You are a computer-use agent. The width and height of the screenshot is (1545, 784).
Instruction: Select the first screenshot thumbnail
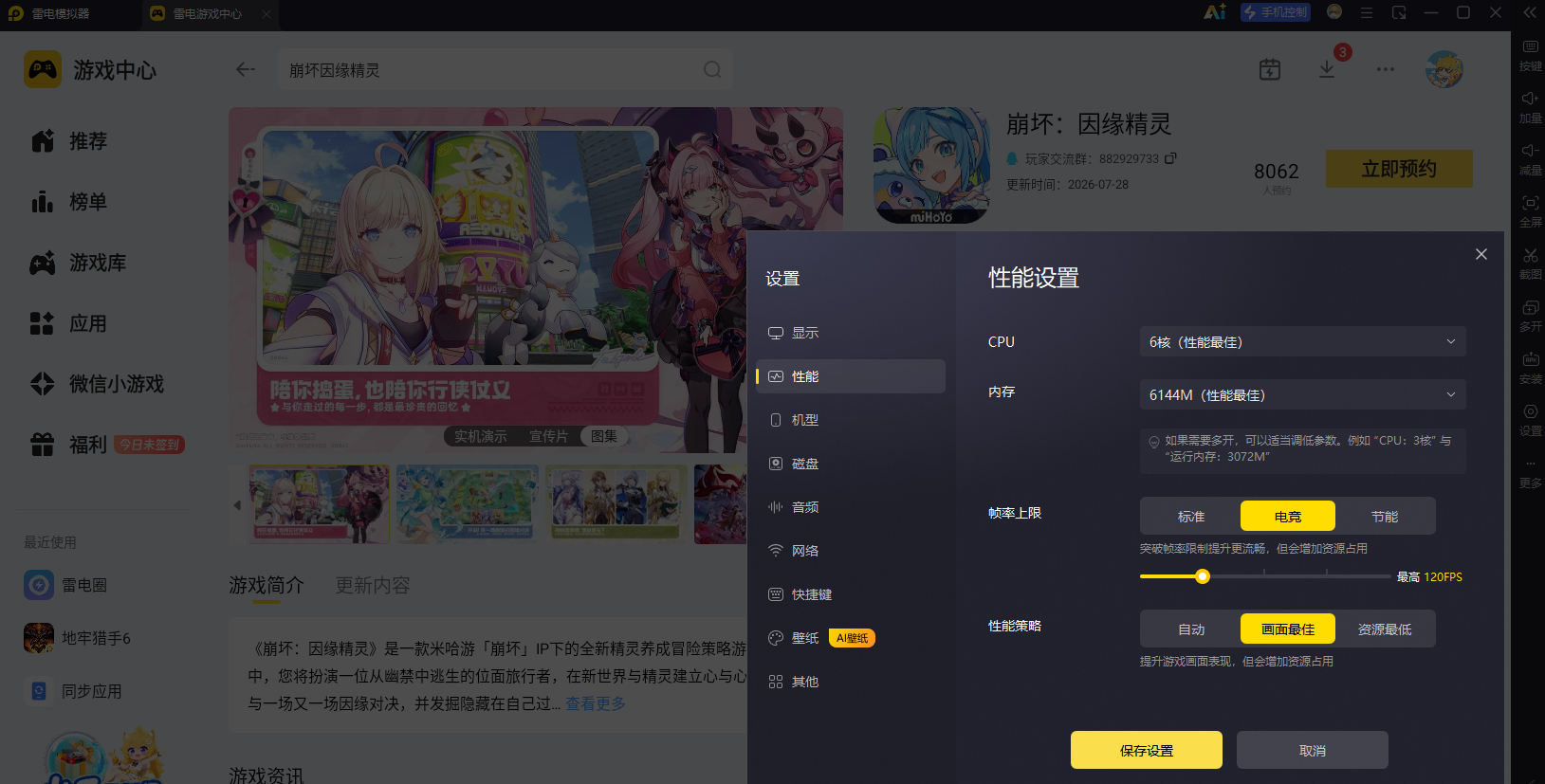(x=320, y=504)
